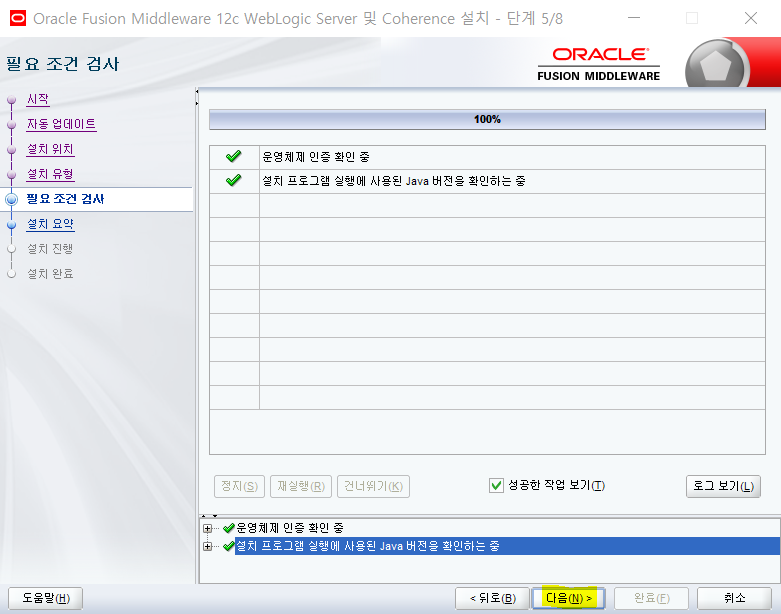Expand the highlighted Java 버전 tree node
781x614 pixels.
(x=208, y=546)
